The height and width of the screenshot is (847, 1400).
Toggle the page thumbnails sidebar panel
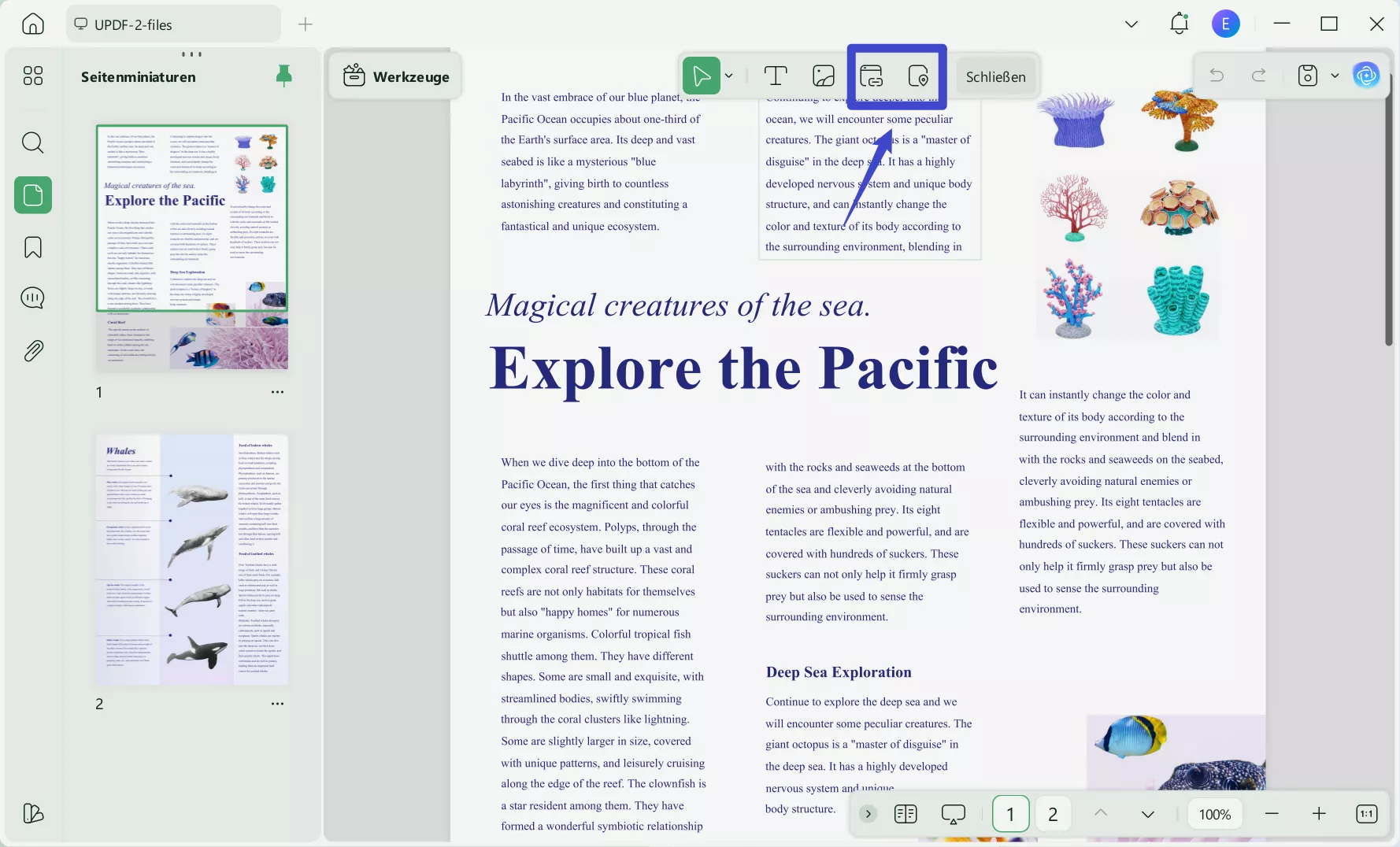coord(33,194)
